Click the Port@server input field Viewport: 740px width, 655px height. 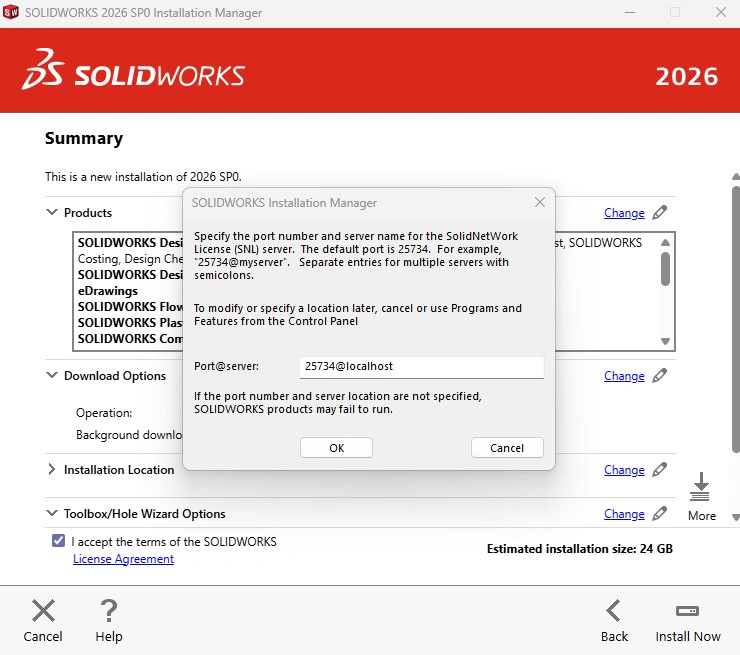pyautogui.click(x=421, y=367)
